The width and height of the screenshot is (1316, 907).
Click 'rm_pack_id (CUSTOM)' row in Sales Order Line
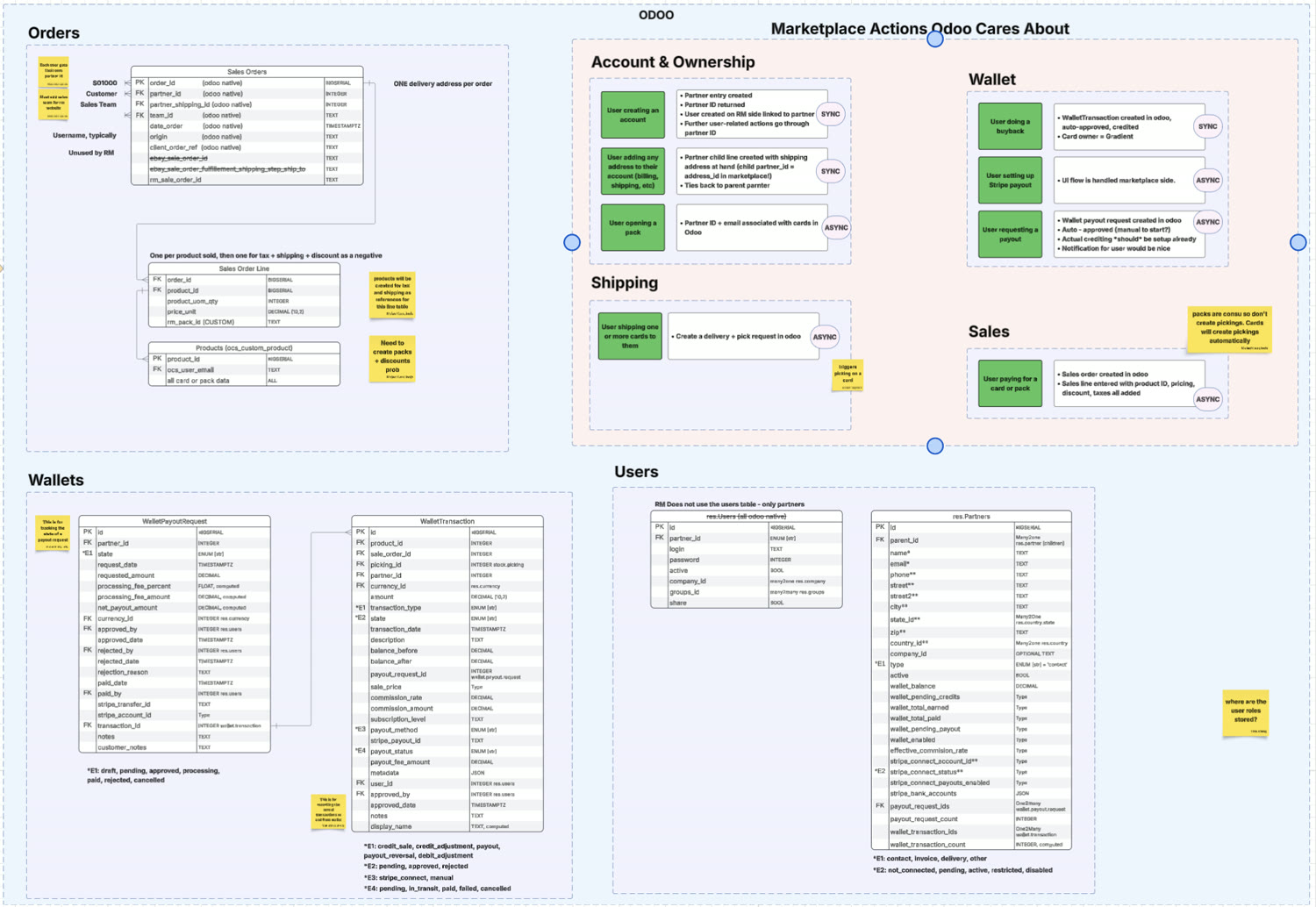tap(244, 322)
